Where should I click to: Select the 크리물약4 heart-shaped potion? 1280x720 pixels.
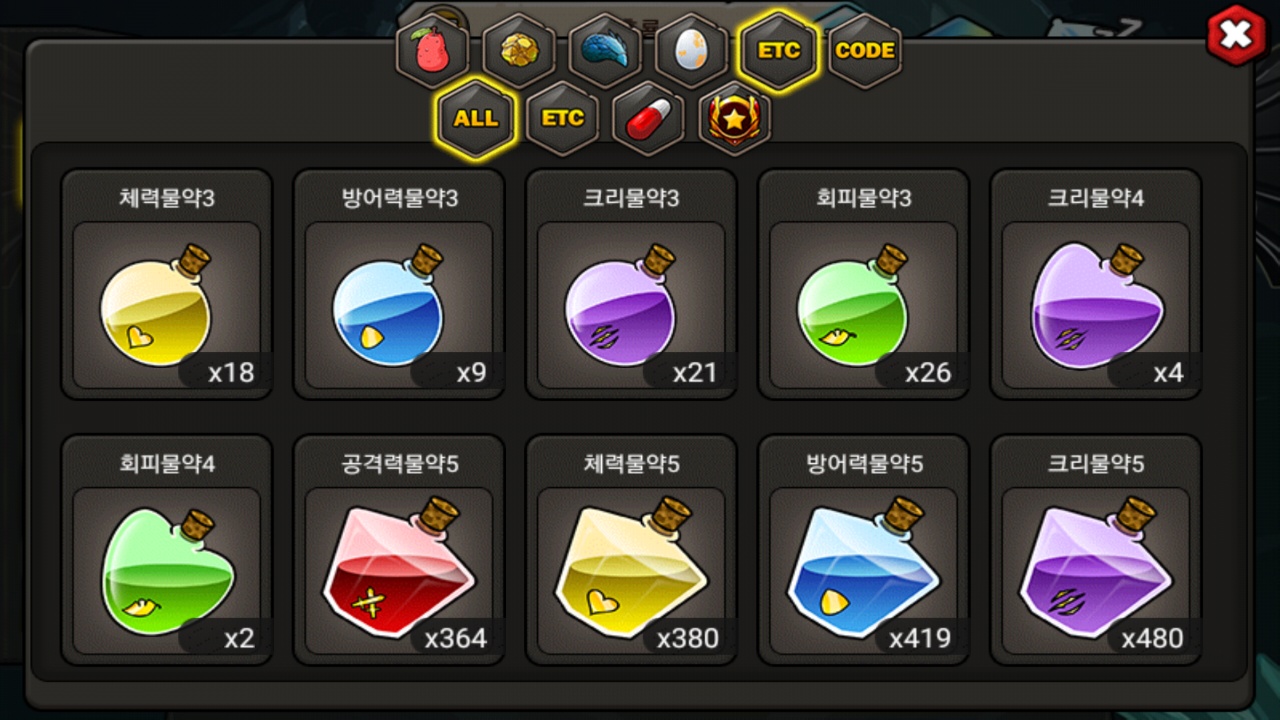[1095, 285]
